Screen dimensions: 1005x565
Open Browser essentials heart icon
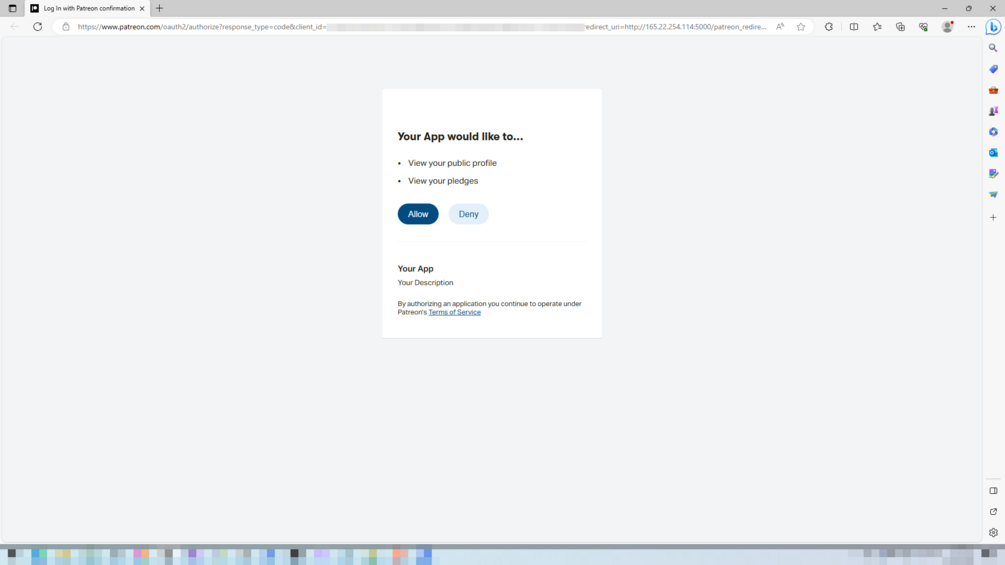[x=924, y=27]
